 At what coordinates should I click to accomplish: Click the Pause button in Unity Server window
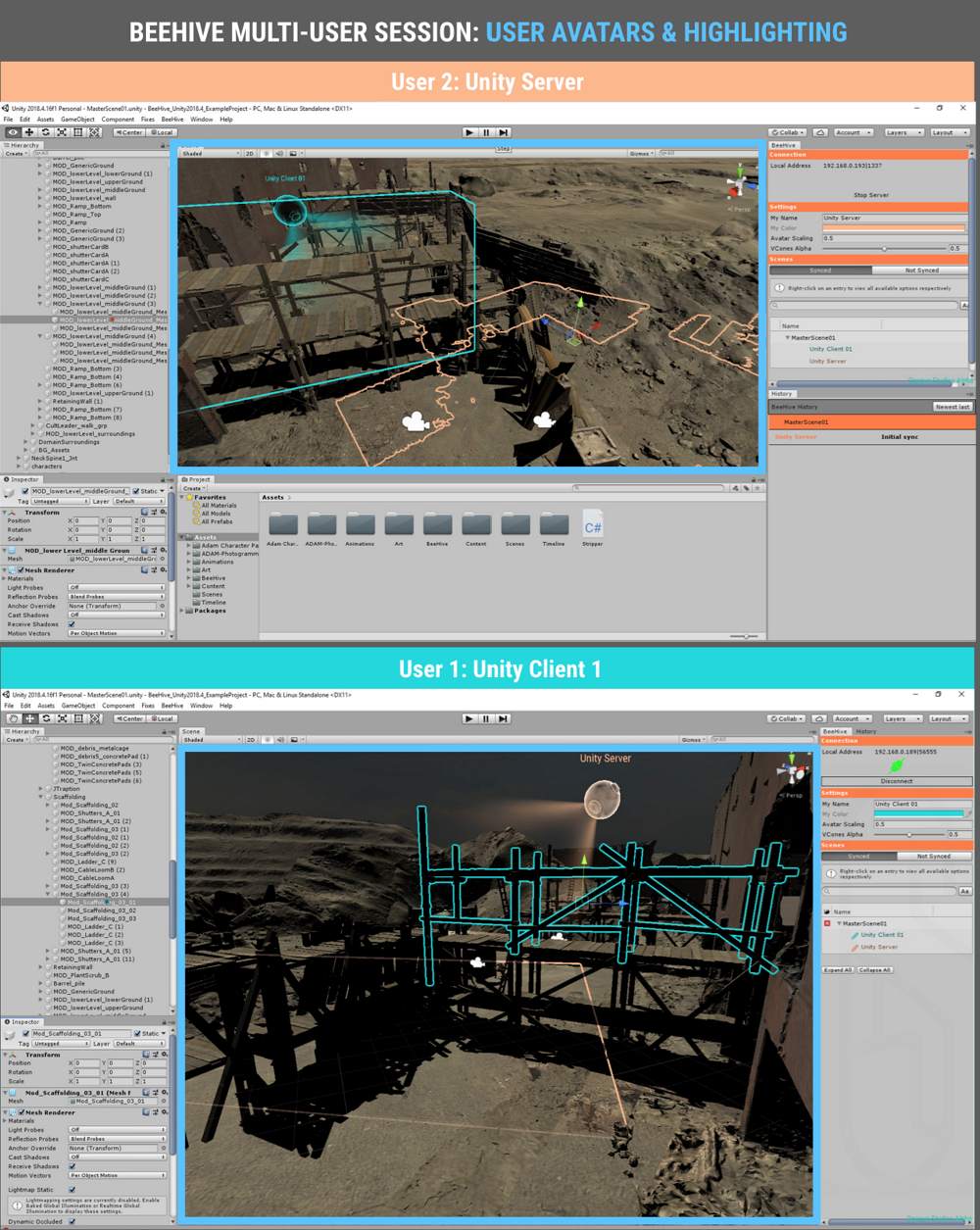486,132
